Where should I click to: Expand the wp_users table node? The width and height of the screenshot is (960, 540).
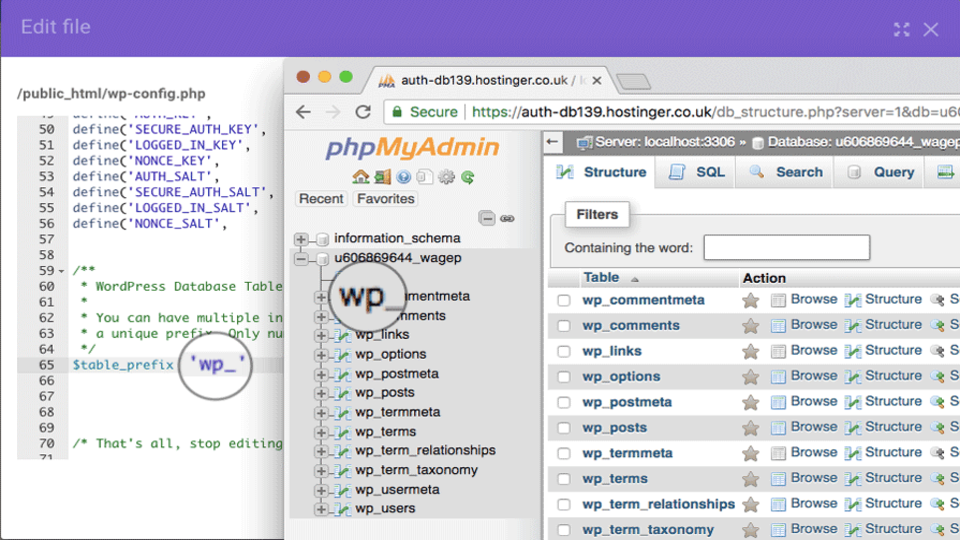click(x=321, y=509)
